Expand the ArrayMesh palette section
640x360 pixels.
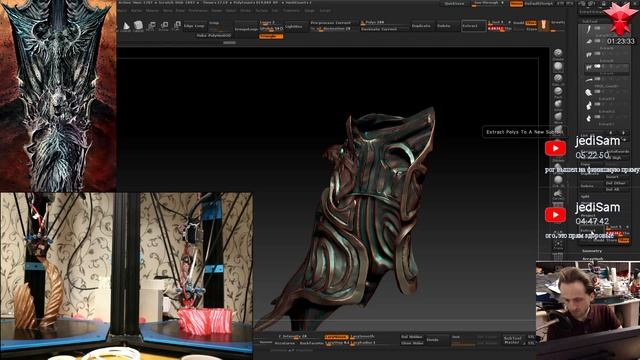click(x=592, y=259)
